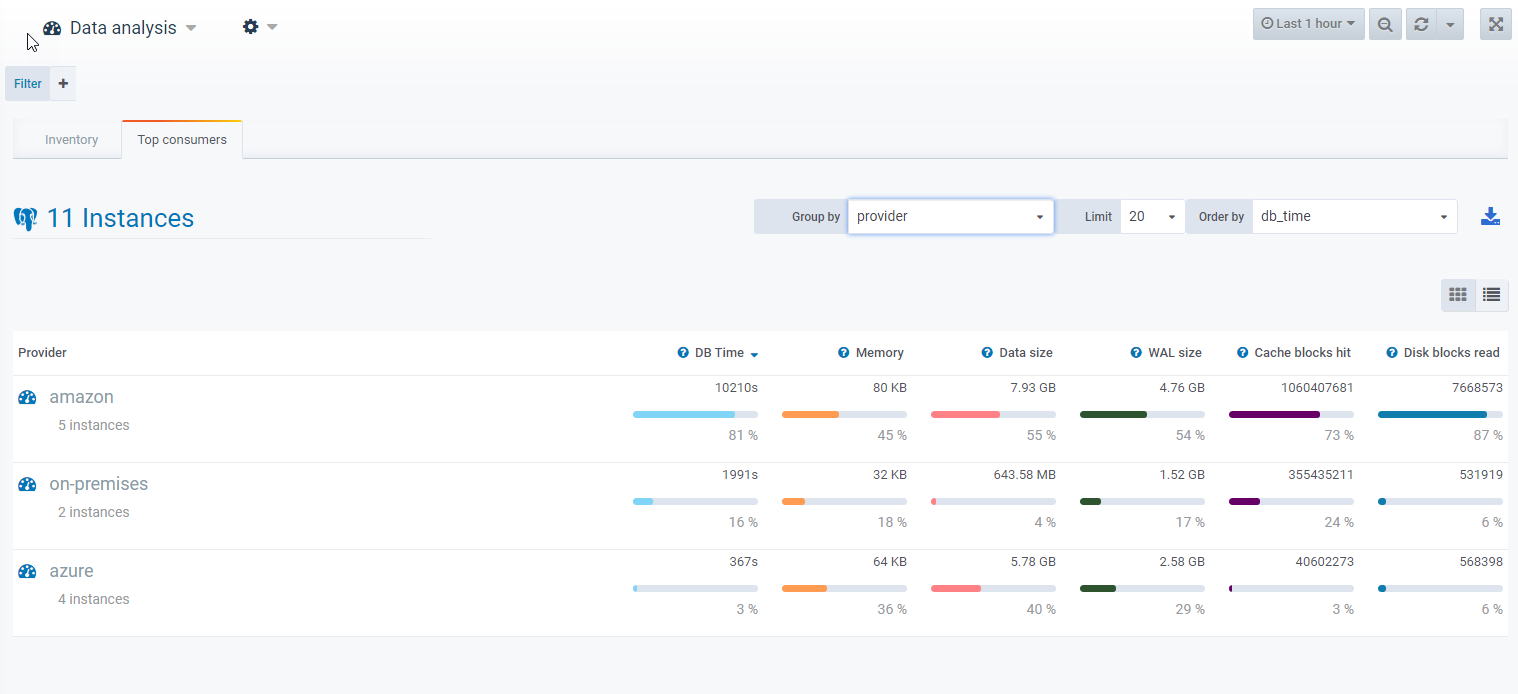
Task: Open the on-premises provider link
Action: click(x=98, y=484)
